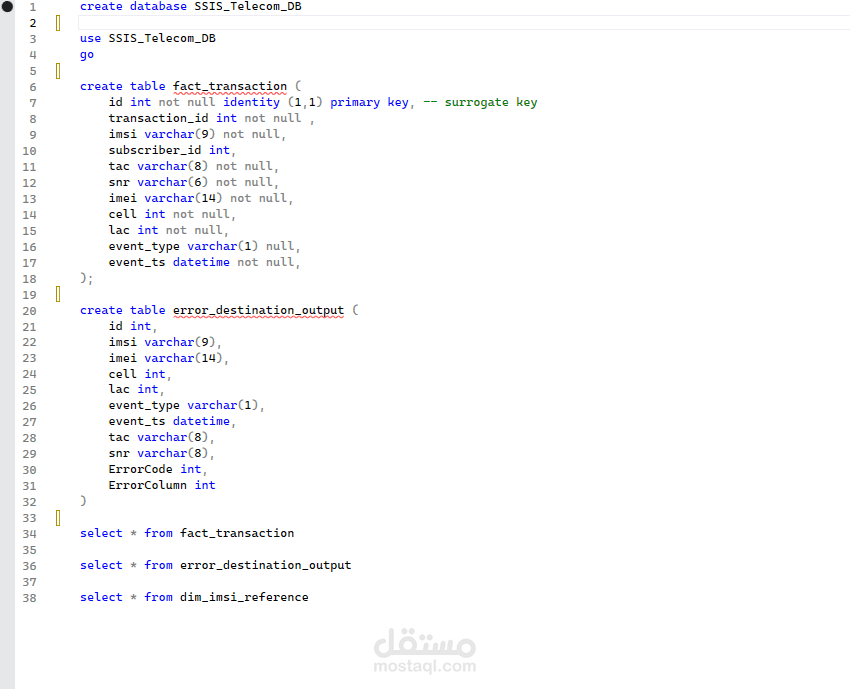Viewport: 850px width, 689px height.
Task: Click 'select * from error_destination_output' query
Action: 216,565
